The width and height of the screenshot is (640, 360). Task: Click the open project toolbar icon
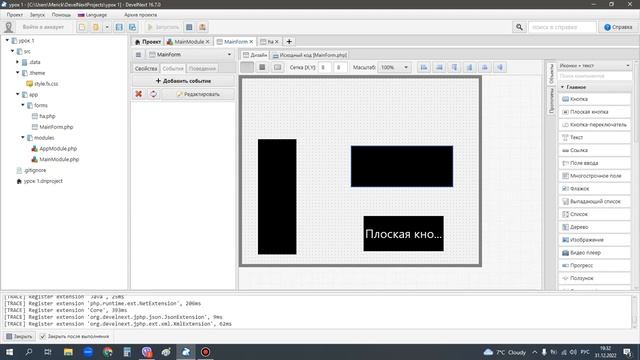pyautogui.click(x=96, y=27)
